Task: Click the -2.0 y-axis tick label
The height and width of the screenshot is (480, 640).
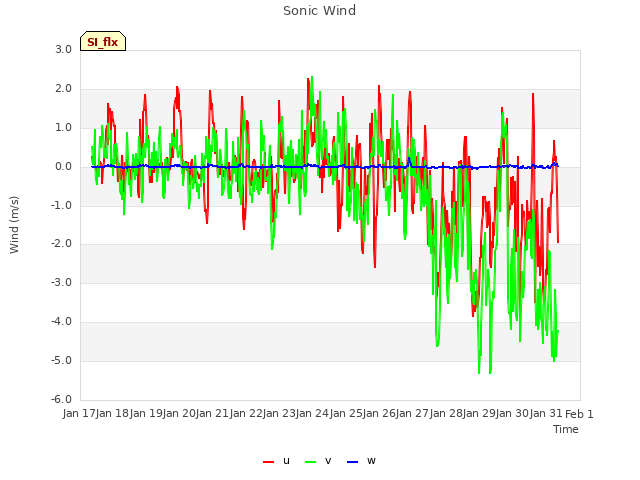Action: point(62,244)
